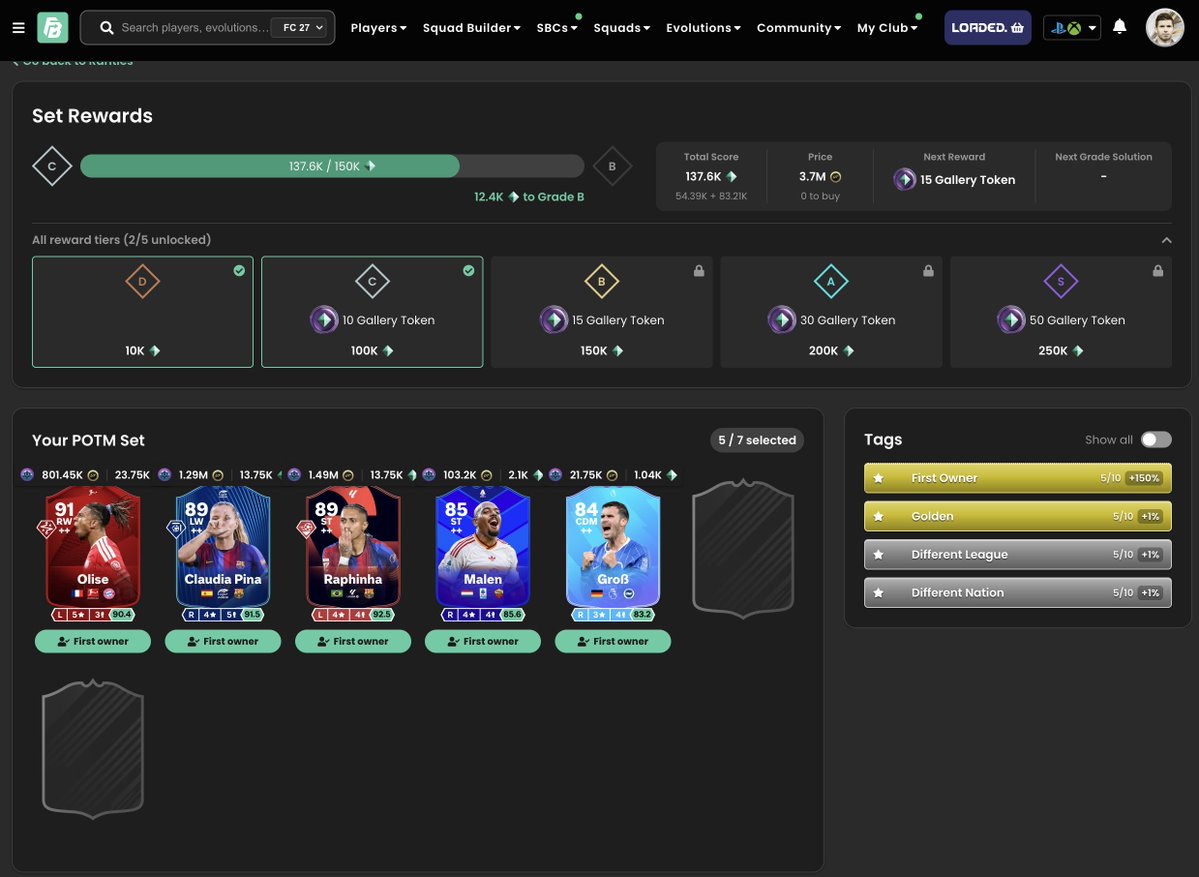Click the empty card slot in second row
The height and width of the screenshot is (877, 1199).
(93, 749)
